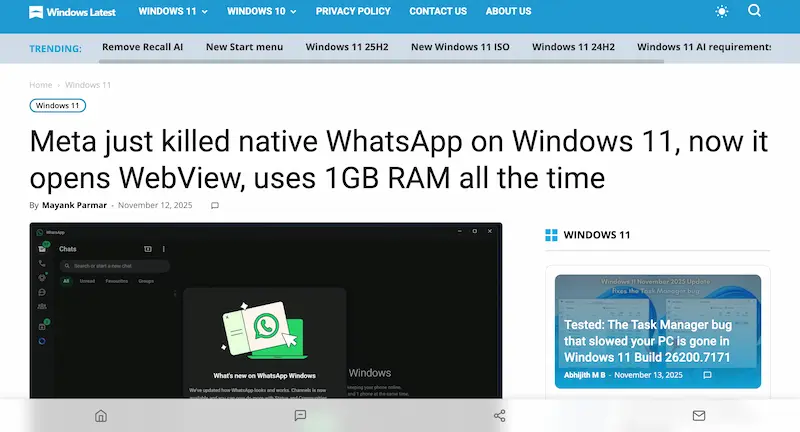
Task: Click the Windows Latest logo
Action: 72,12
